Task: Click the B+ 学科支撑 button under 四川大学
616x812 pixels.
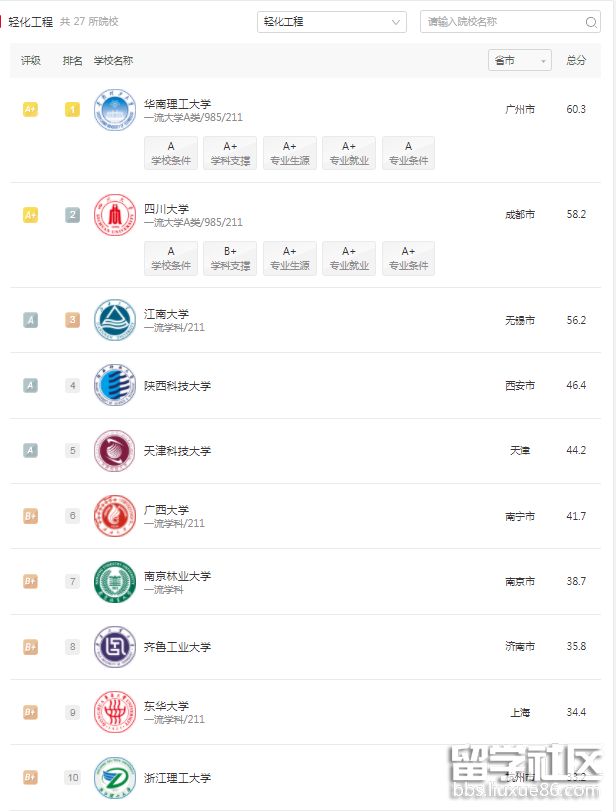Action: [x=230, y=258]
